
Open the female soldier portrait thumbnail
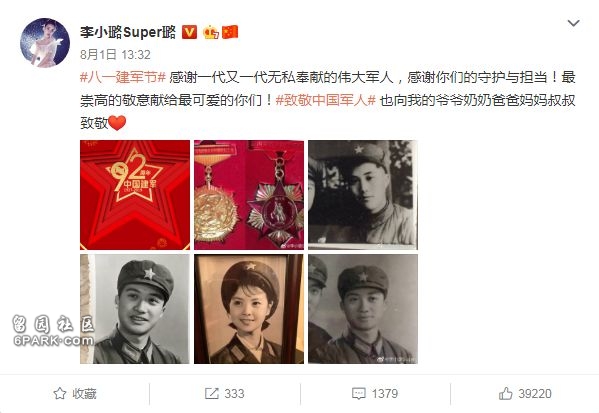click(249, 309)
